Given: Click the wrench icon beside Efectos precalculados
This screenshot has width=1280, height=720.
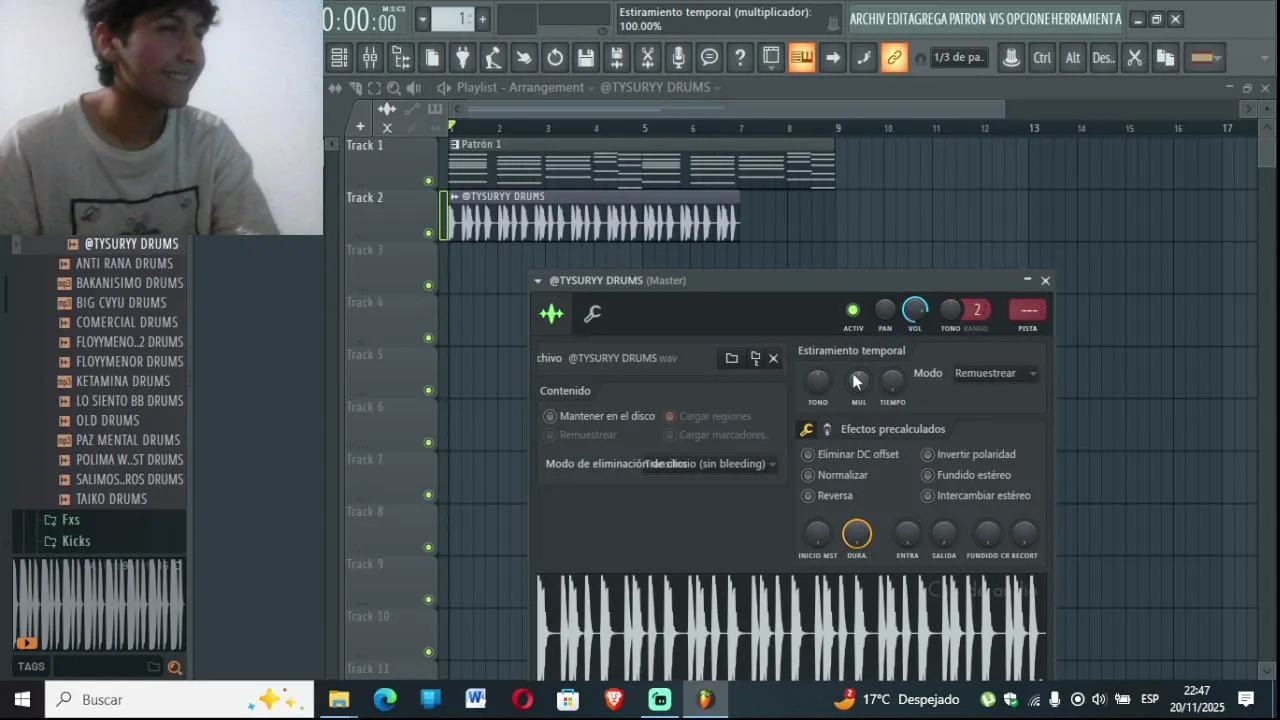Looking at the screenshot, I should 807,429.
